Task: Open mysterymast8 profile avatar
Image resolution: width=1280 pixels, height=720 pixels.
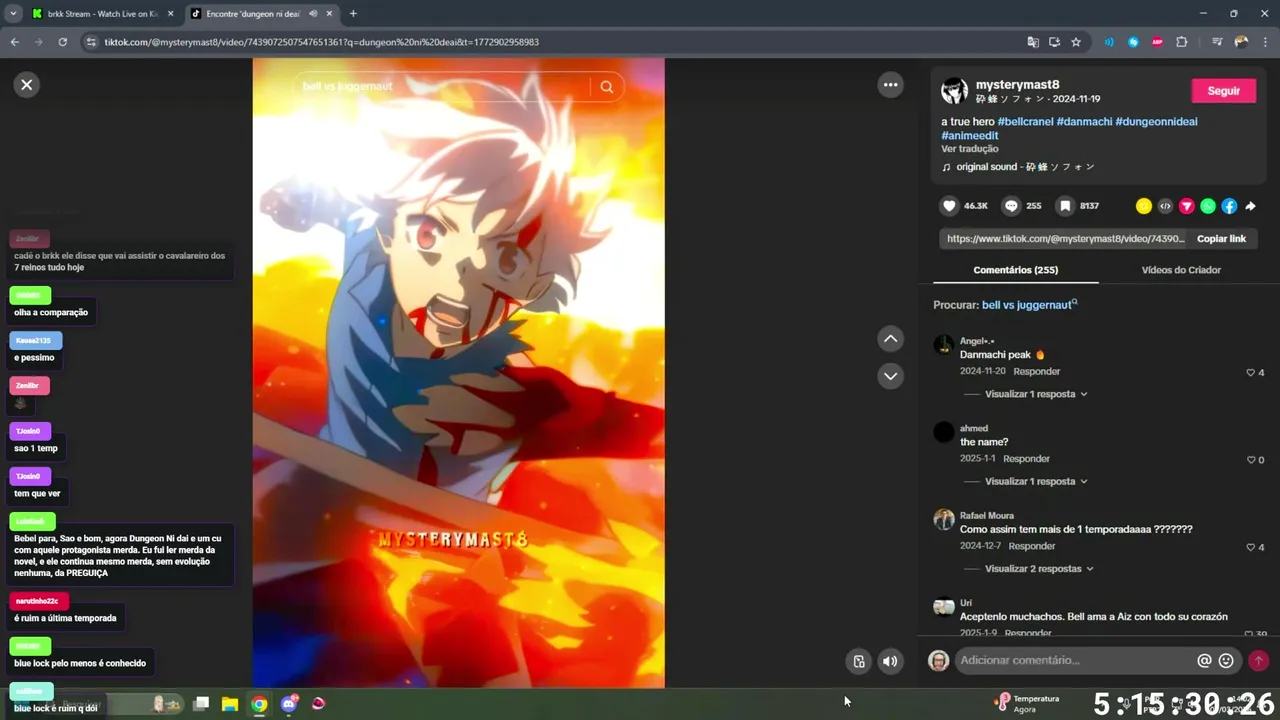Action: [954, 91]
